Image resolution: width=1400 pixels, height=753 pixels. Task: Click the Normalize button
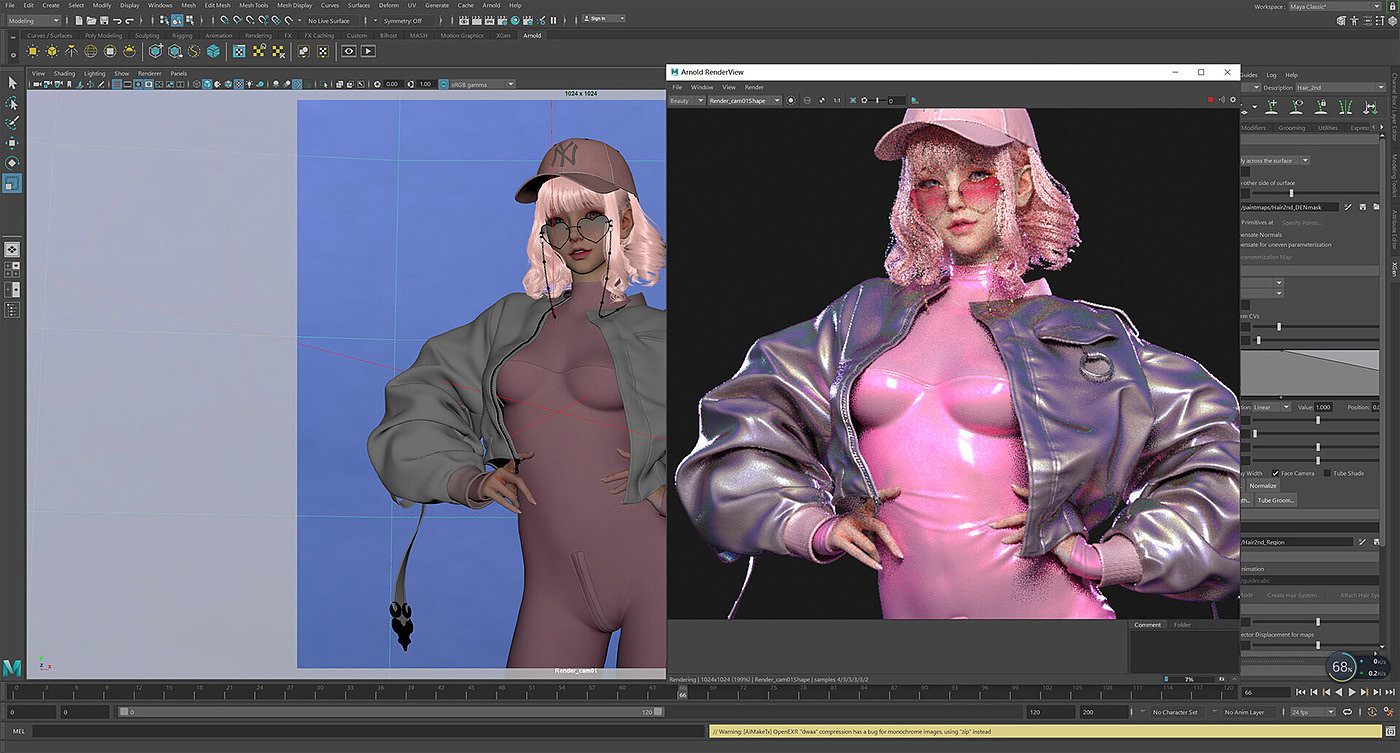pos(1263,486)
